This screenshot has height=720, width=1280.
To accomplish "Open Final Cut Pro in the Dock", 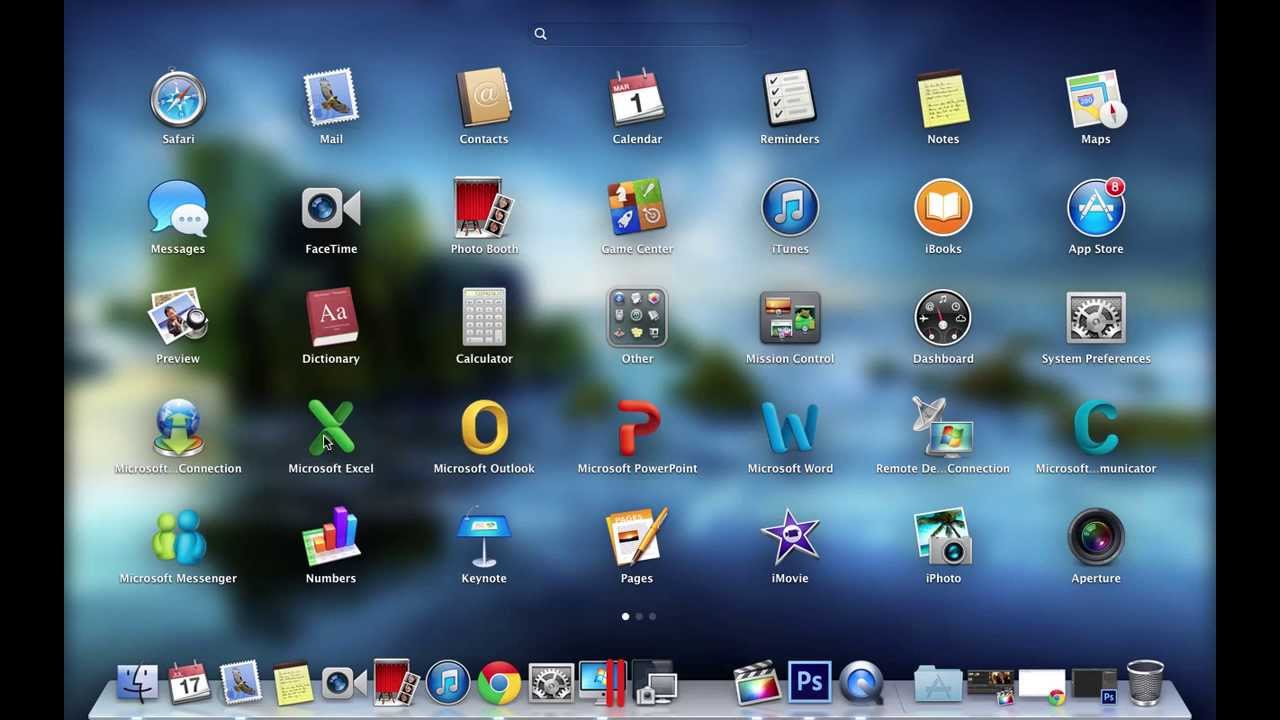I will (x=757, y=683).
